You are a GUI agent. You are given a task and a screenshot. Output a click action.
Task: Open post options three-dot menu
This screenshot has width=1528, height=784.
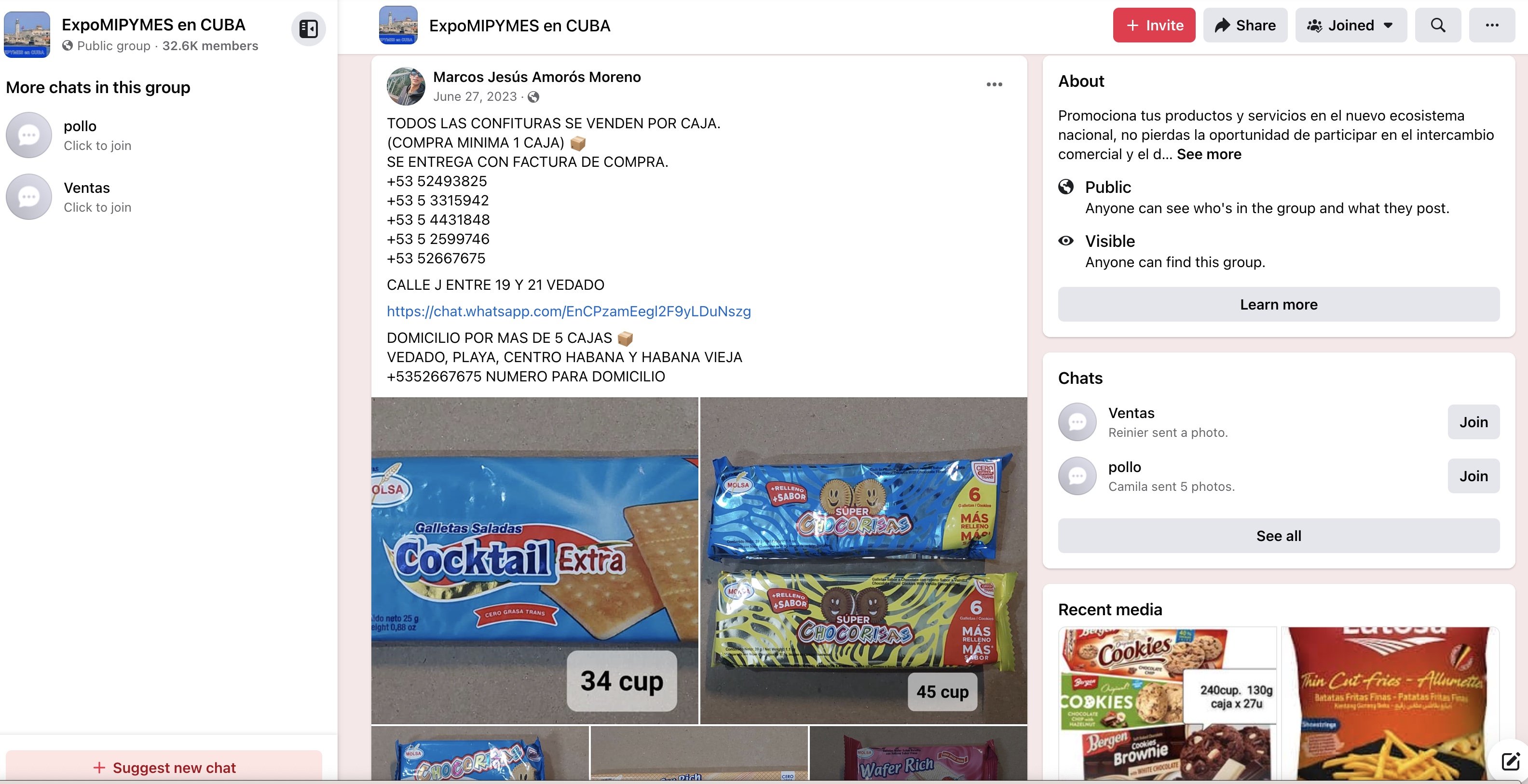pos(994,84)
